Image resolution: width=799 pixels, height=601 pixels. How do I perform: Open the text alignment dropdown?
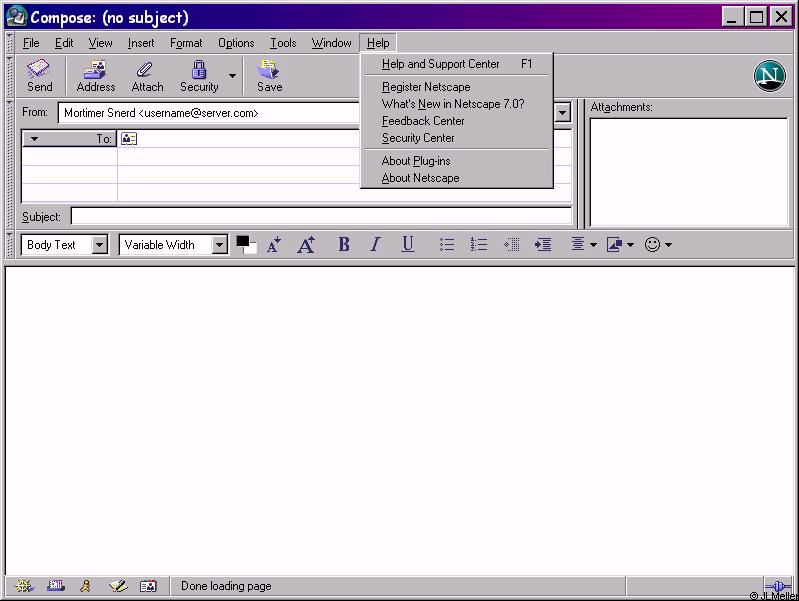click(583, 245)
